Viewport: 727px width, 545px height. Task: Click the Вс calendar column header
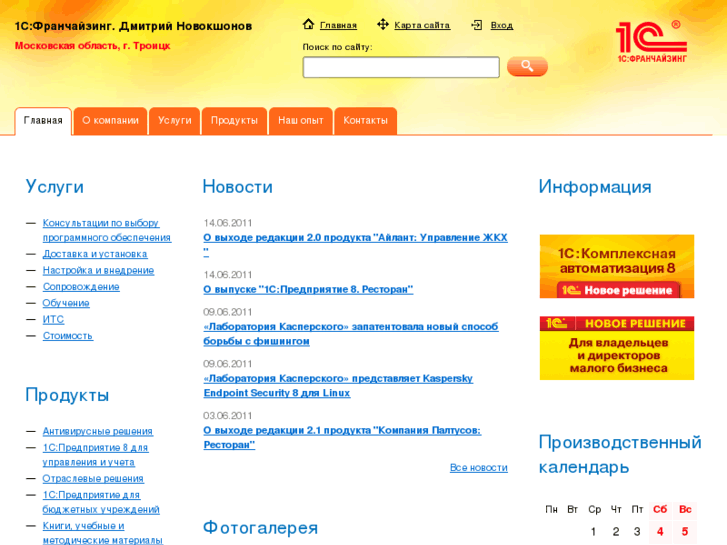pos(685,509)
